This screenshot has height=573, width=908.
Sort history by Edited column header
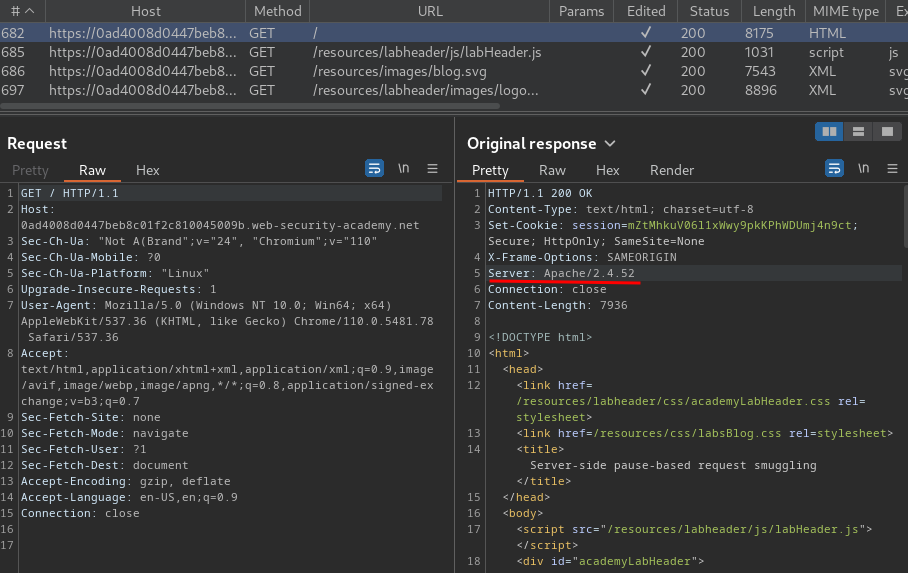(646, 11)
